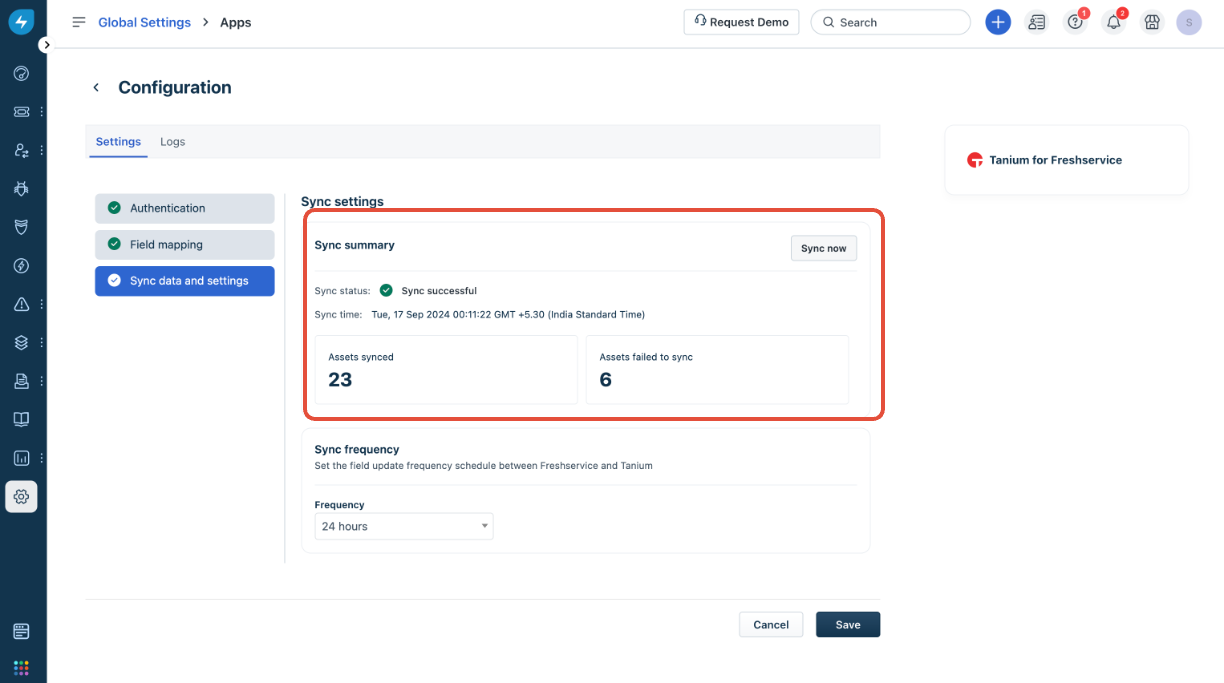1224x683 pixels.
Task: Click the Assets synced count 23
Action: pyautogui.click(x=340, y=380)
